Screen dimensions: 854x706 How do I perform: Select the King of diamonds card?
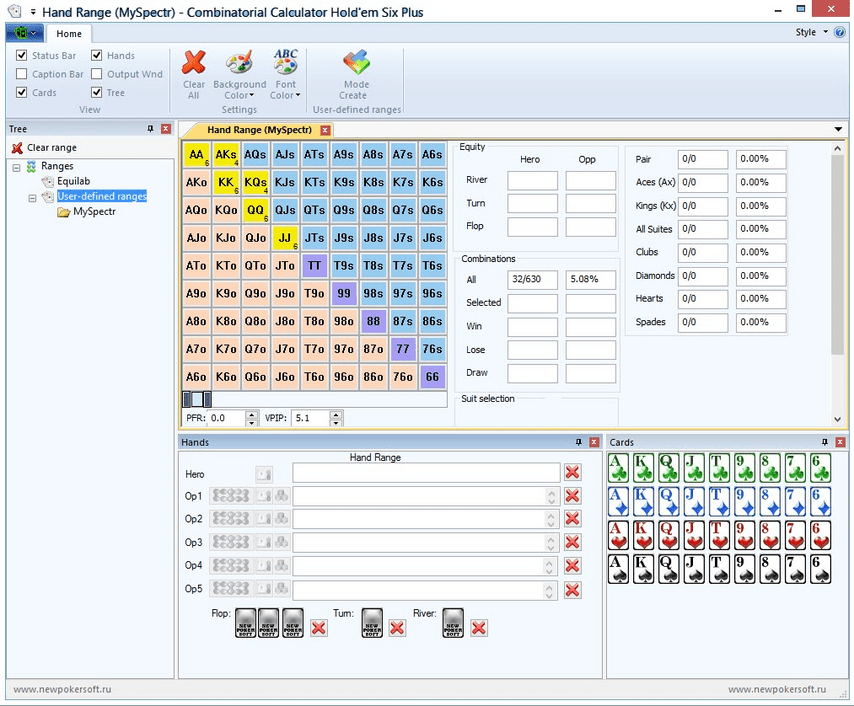[643, 502]
